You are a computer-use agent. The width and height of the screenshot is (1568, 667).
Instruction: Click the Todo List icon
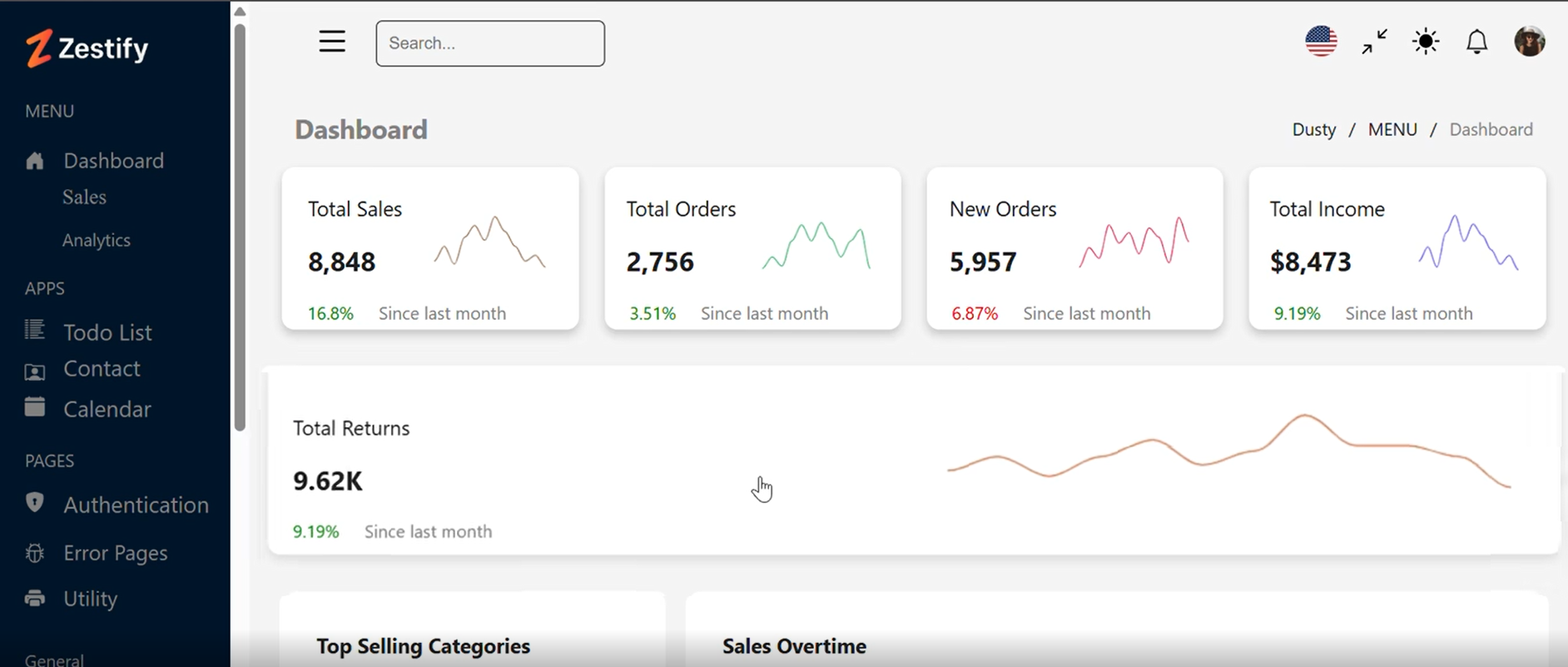point(34,331)
